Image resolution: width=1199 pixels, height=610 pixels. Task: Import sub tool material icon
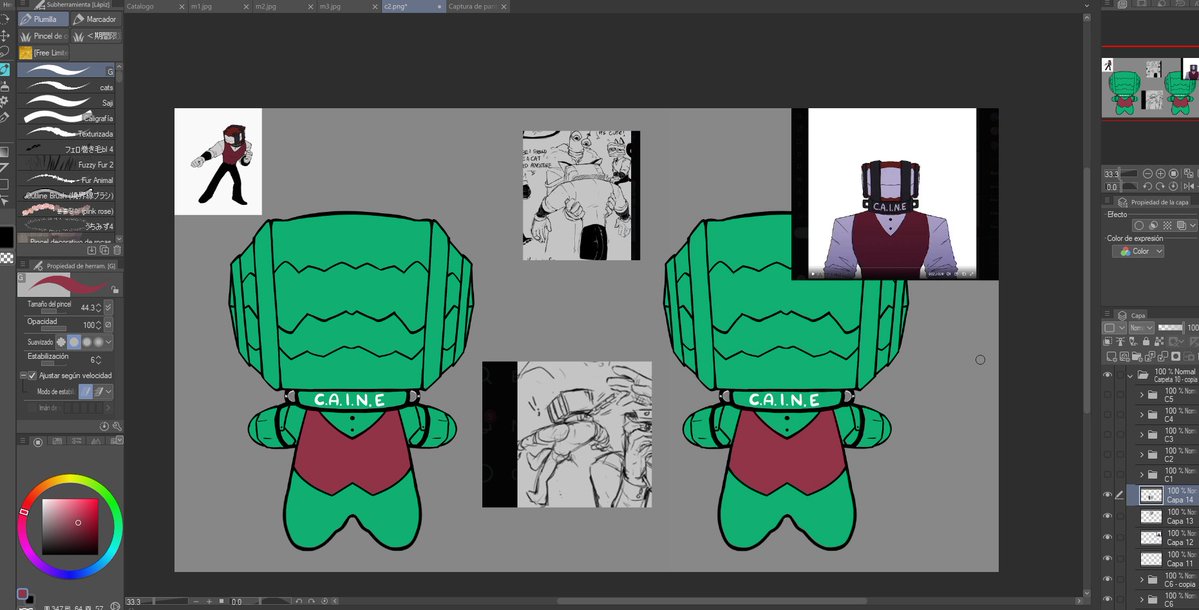coord(92,250)
